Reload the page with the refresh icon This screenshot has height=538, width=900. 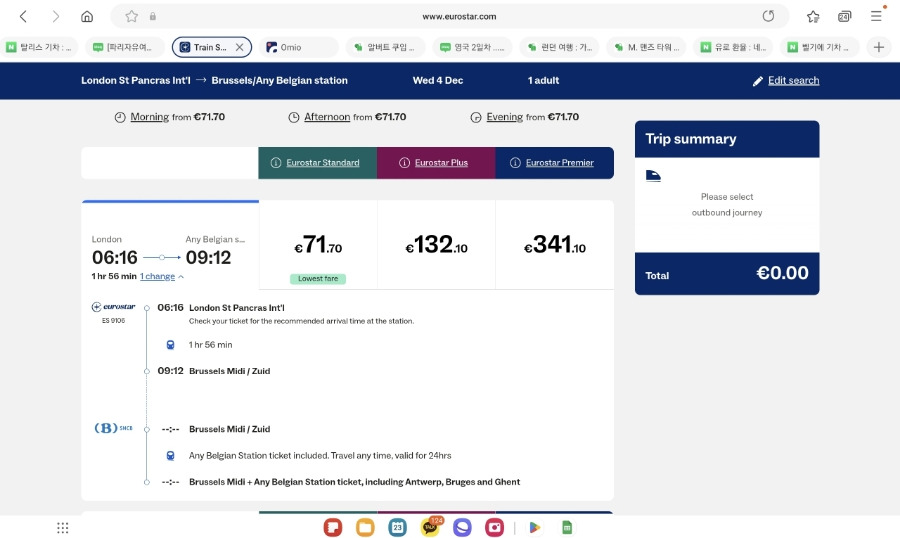click(768, 16)
